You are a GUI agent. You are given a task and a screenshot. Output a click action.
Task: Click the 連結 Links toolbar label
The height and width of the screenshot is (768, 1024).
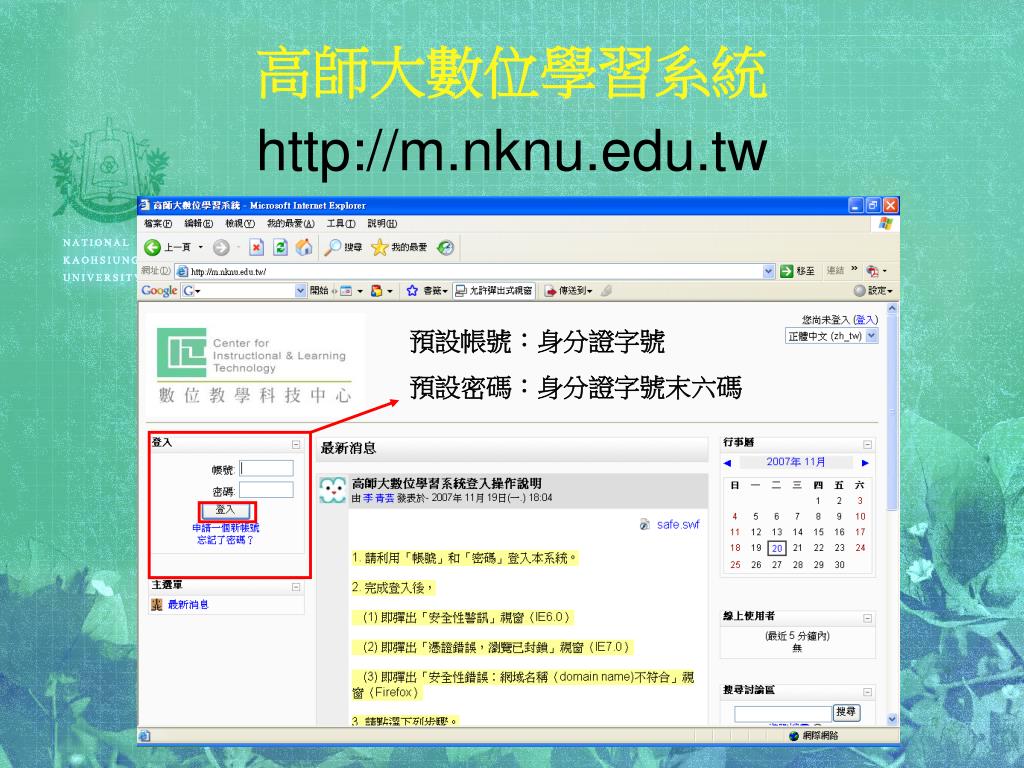click(835, 271)
